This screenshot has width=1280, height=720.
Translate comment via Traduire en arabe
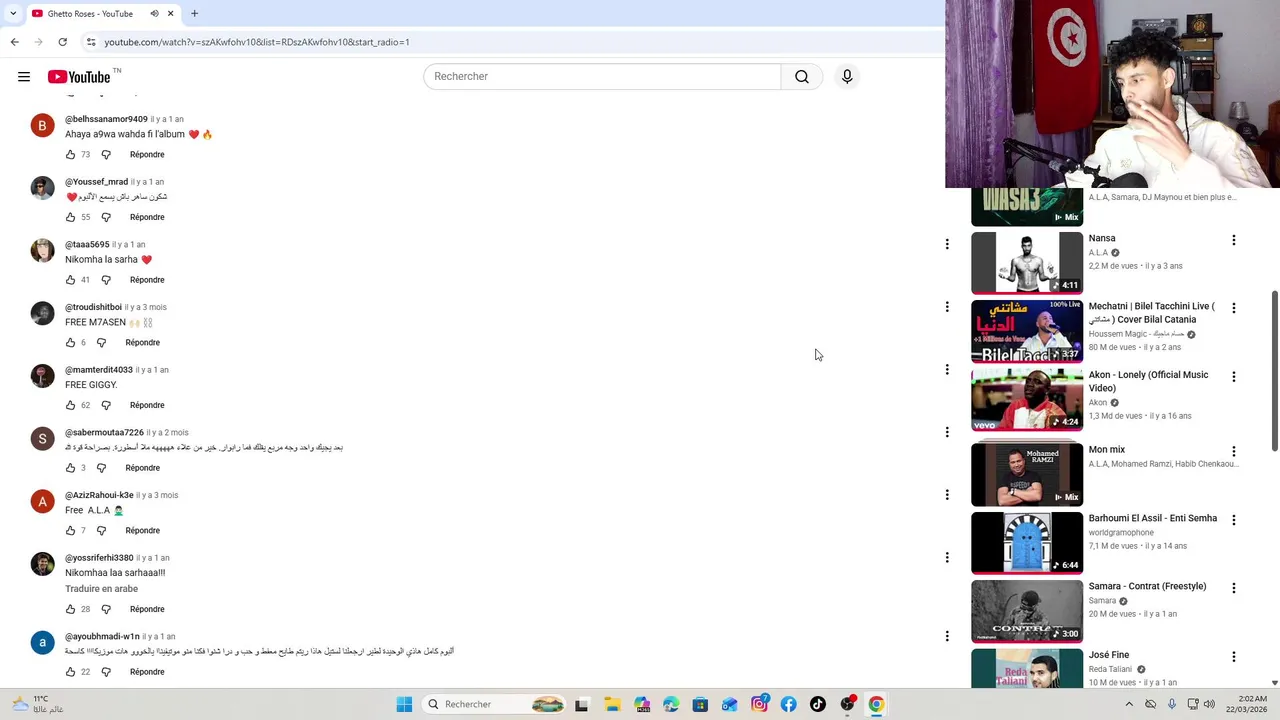point(102,589)
